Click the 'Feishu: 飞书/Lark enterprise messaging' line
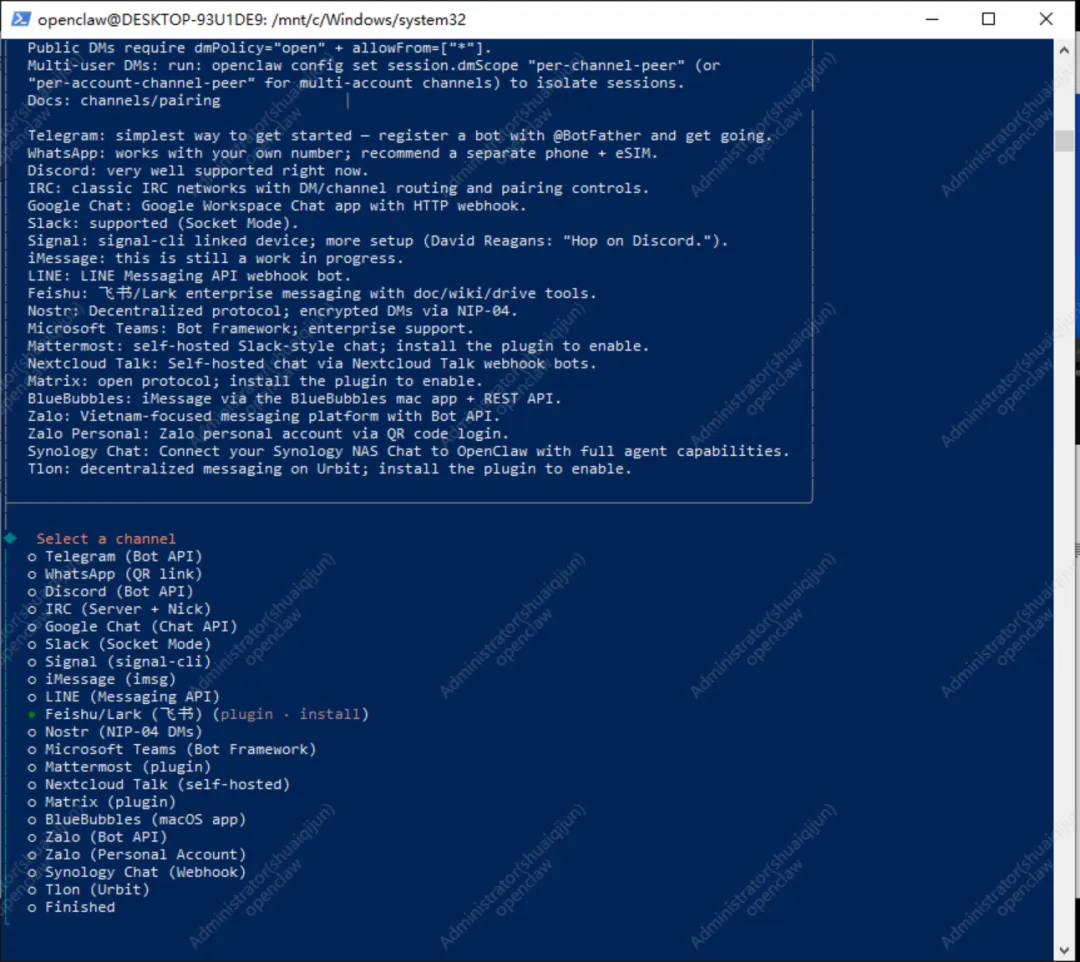The image size is (1080, 962). (x=312, y=294)
